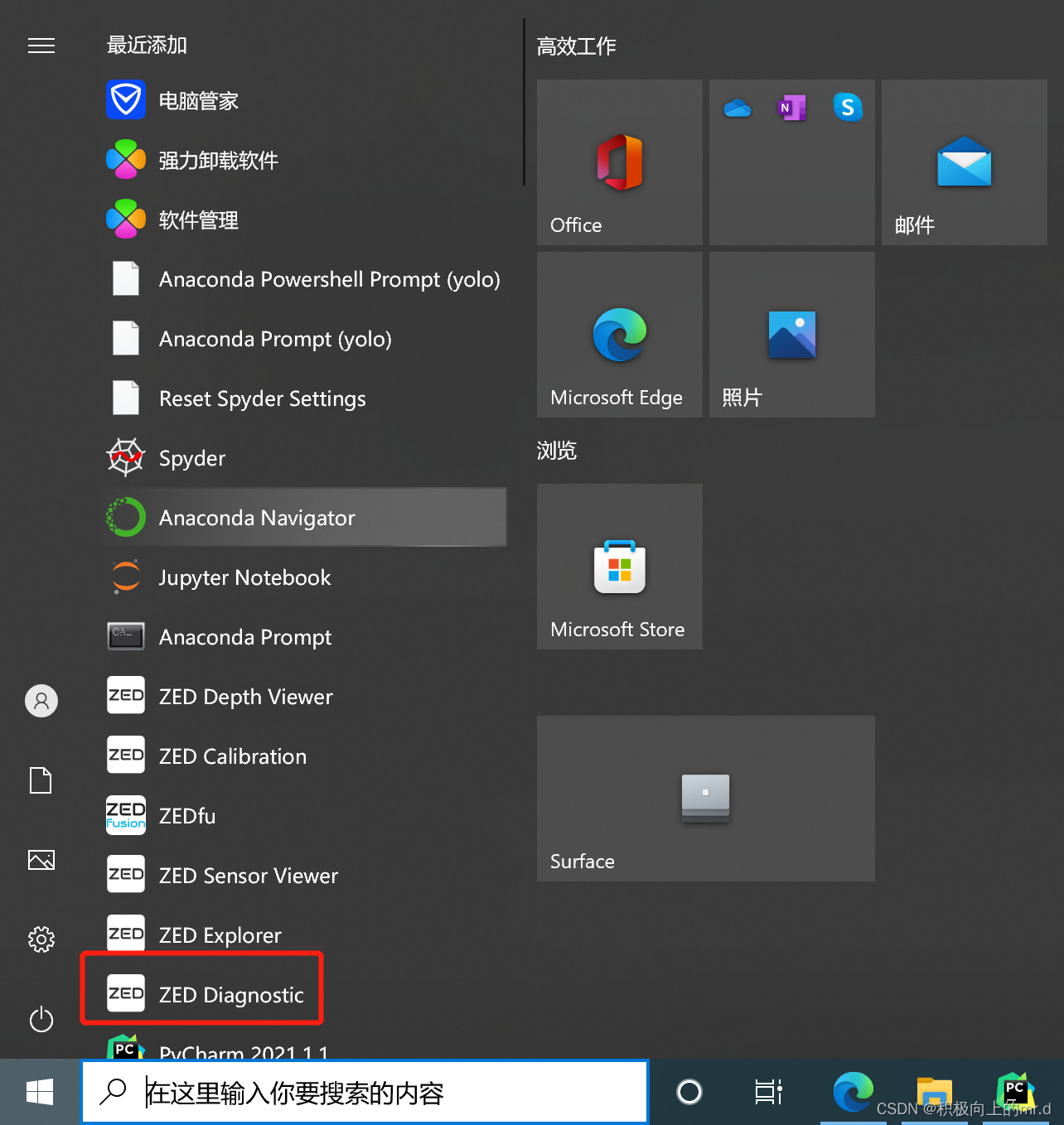Launch Spyder from the Start menu
Screen dimensions: 1064x1125
coord(191,457)
